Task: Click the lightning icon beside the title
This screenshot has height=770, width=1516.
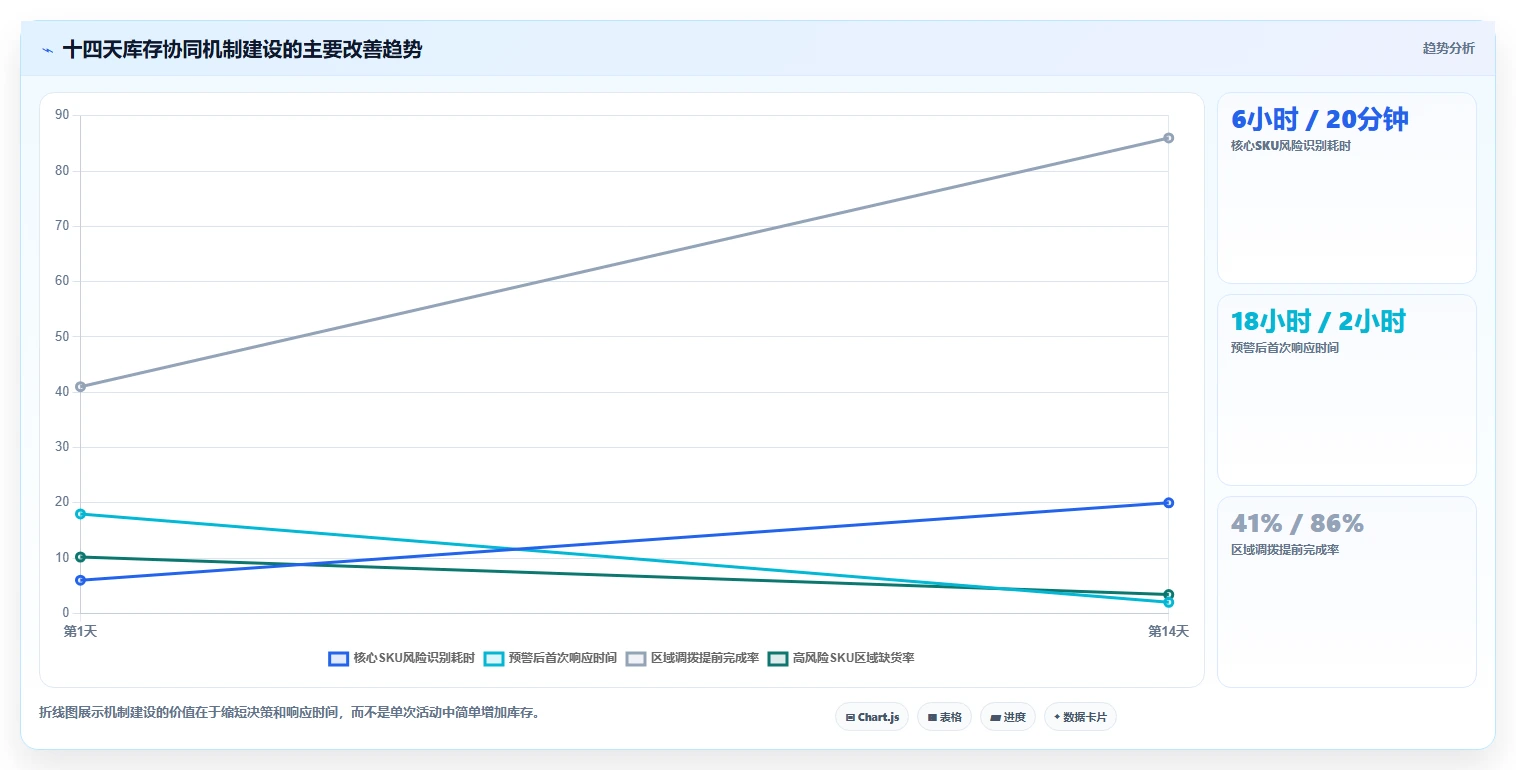Action: click(x=47, y=50)
